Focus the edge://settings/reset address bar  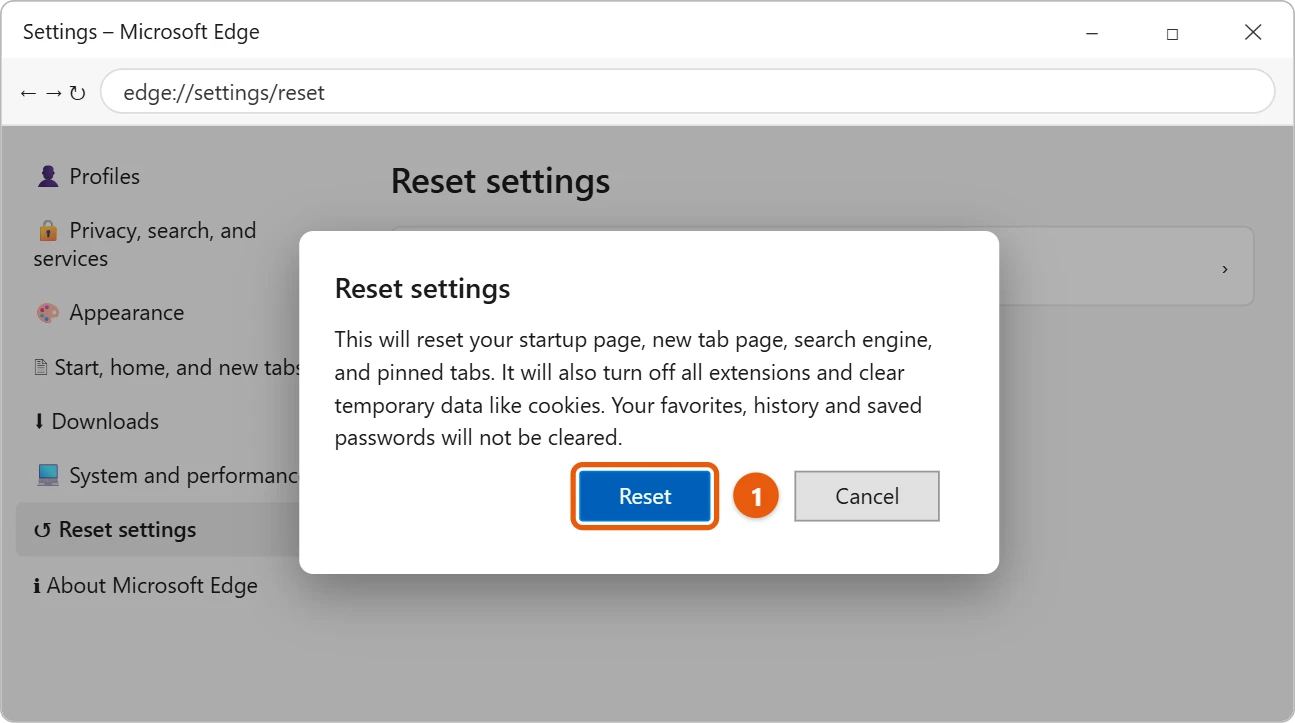click(687, 92)
